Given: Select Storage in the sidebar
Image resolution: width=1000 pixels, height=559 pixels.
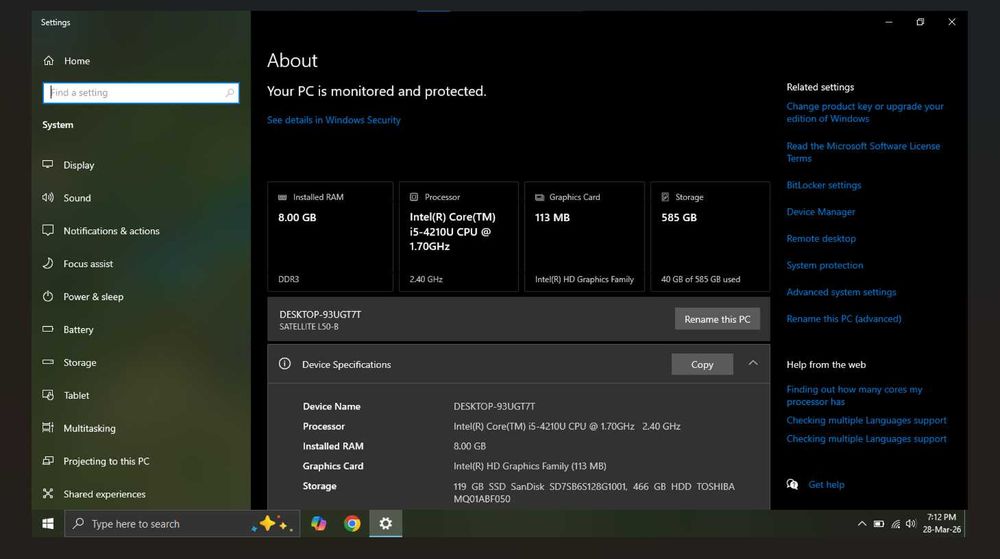Looking at the screenshot, I should pyautogui.click(x=79, y=363).
